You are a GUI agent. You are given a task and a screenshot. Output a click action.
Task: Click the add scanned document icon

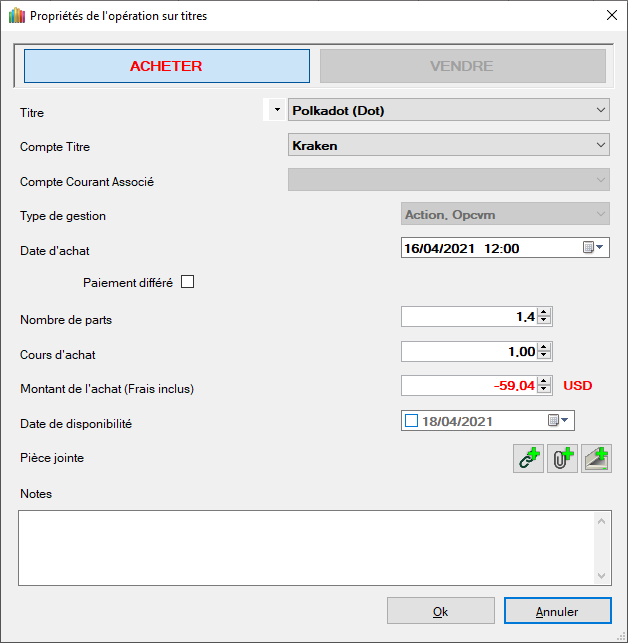(x=597, y=459)
